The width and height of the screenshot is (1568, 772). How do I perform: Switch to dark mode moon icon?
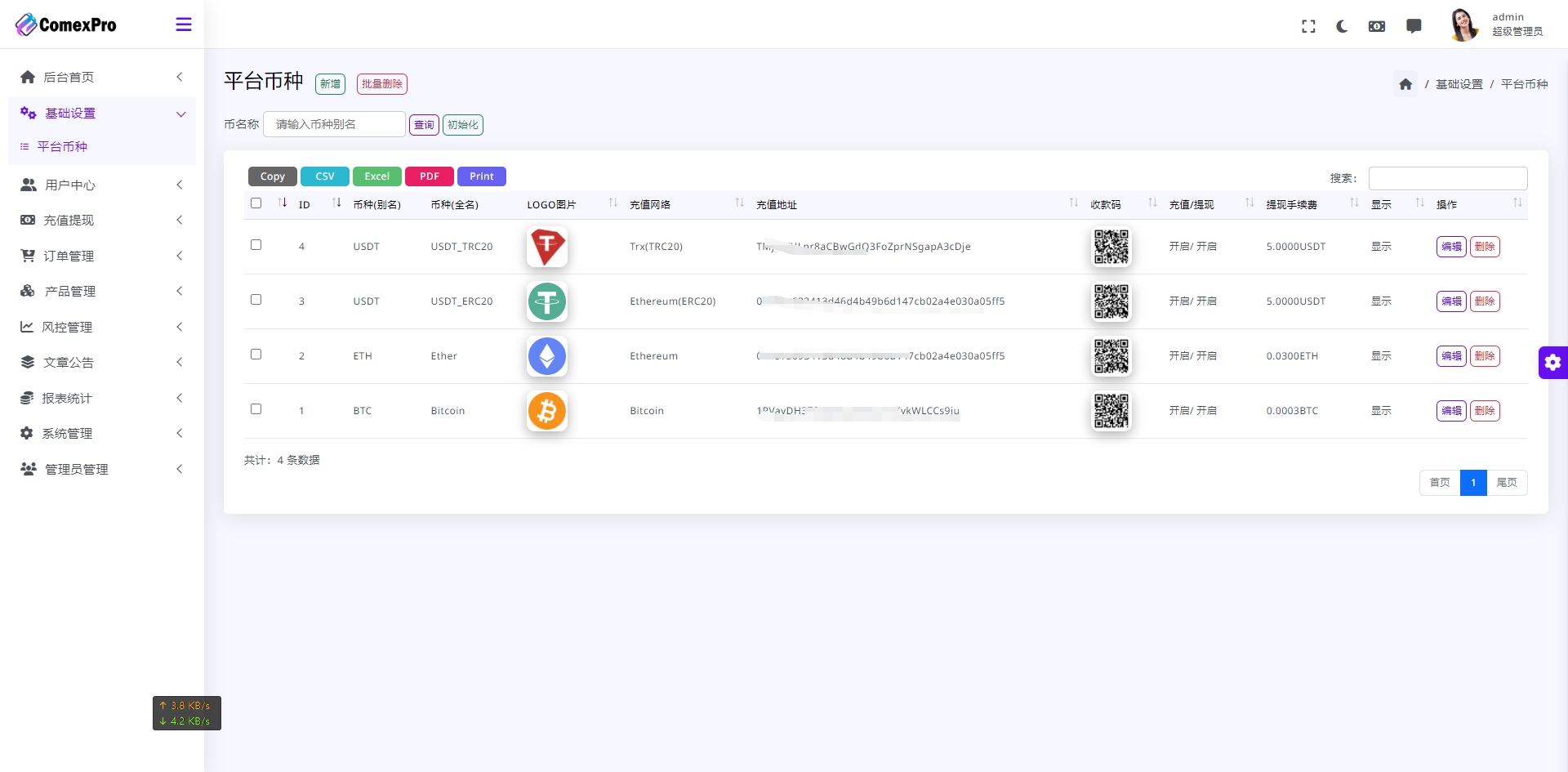pyautogui.click(x=1342, y=26)
